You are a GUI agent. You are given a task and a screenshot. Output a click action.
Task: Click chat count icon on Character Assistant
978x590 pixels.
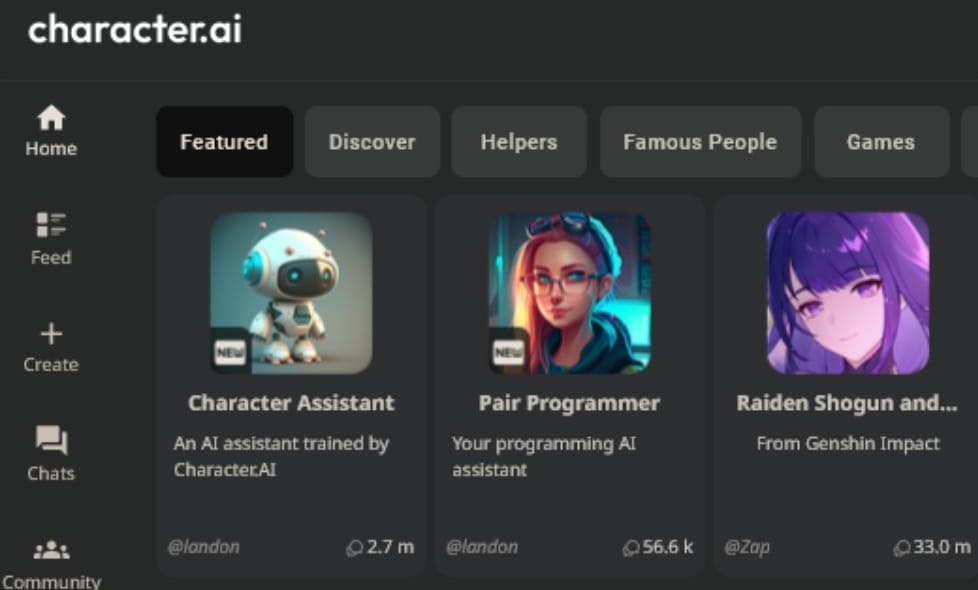[x=354, y=548]
